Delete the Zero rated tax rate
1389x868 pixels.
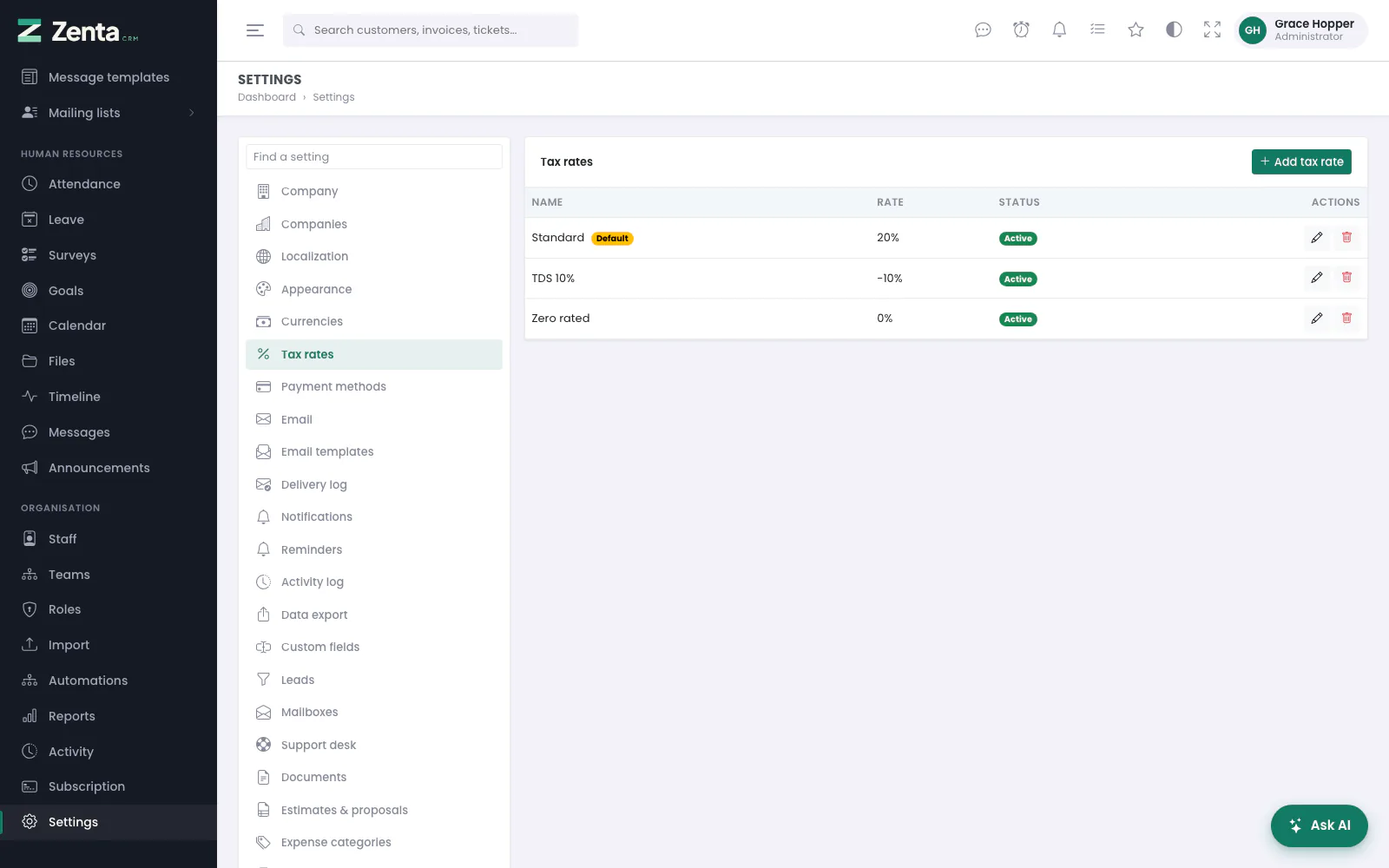coord(1346,319)
